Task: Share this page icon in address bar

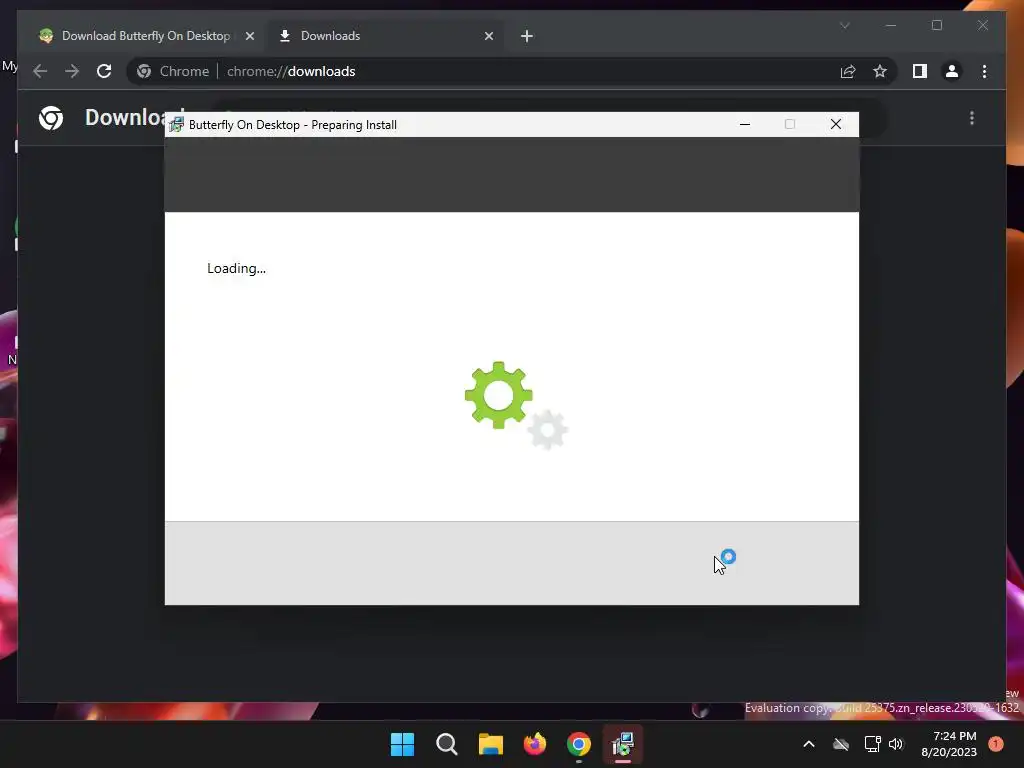Action: tap(848, 71)
